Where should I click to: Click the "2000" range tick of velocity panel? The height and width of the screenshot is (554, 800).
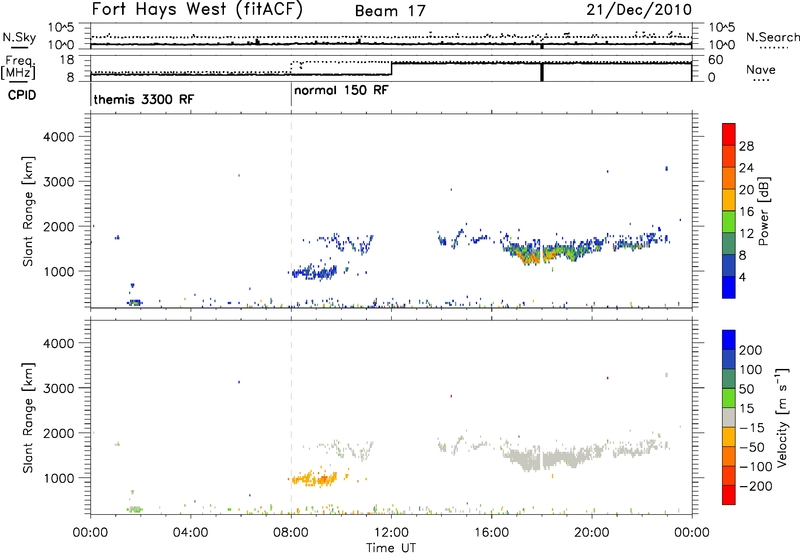pos(58,433)
